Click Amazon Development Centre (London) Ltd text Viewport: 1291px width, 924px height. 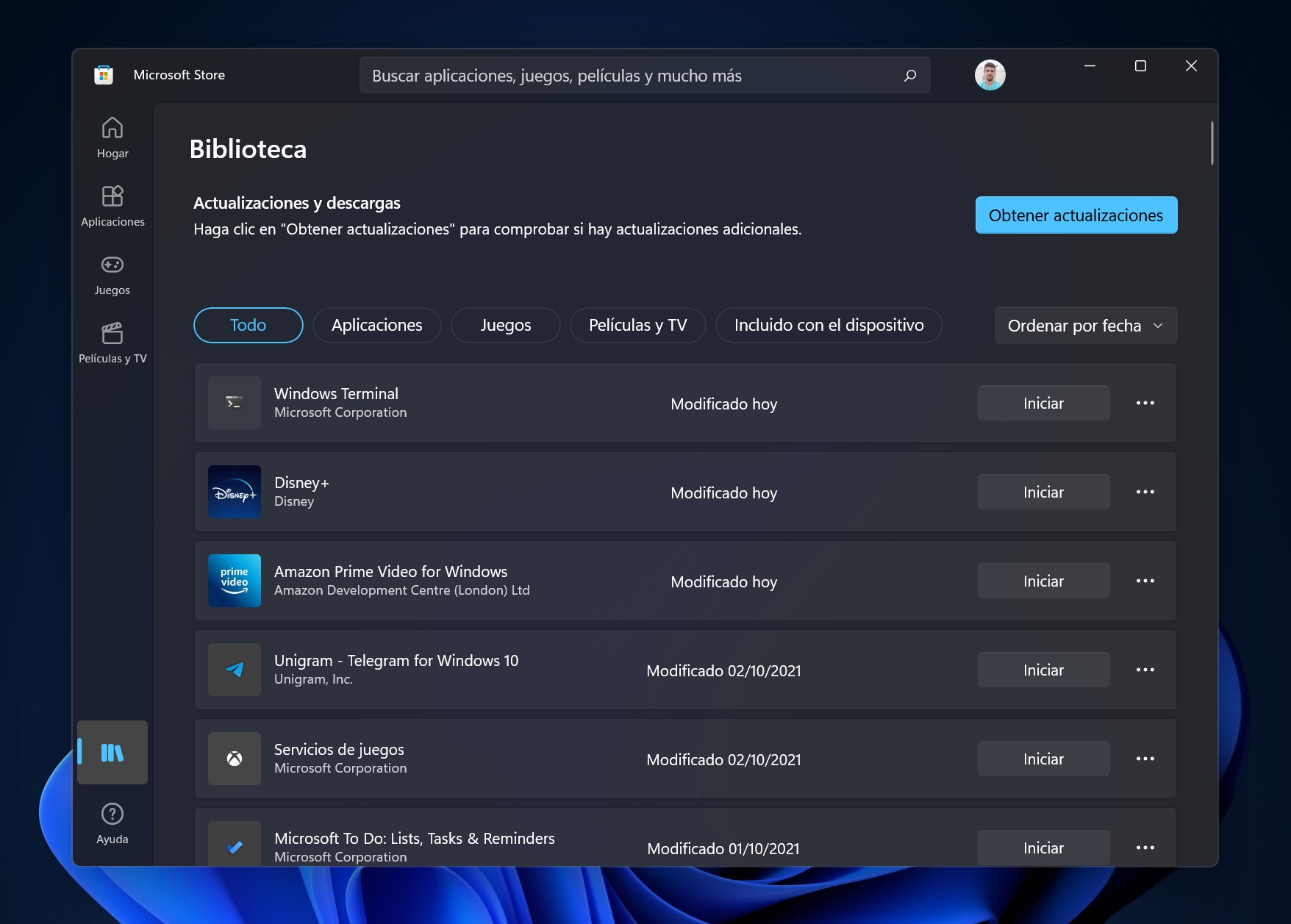pos(402,590)
